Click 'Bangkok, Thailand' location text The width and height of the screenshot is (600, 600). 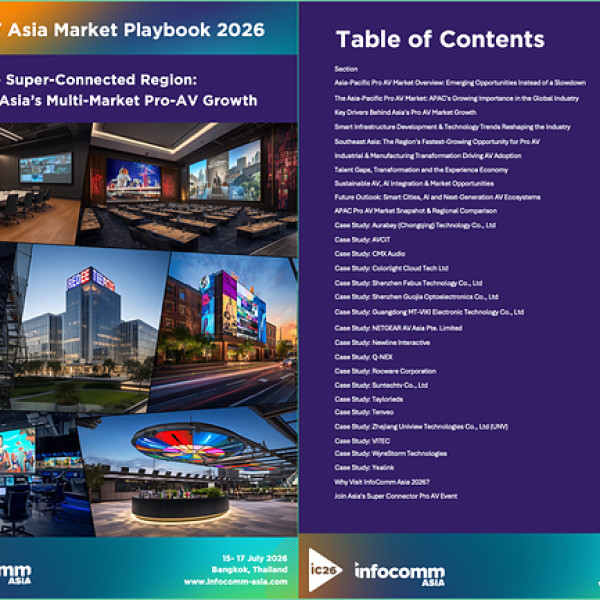click(249, 570)
